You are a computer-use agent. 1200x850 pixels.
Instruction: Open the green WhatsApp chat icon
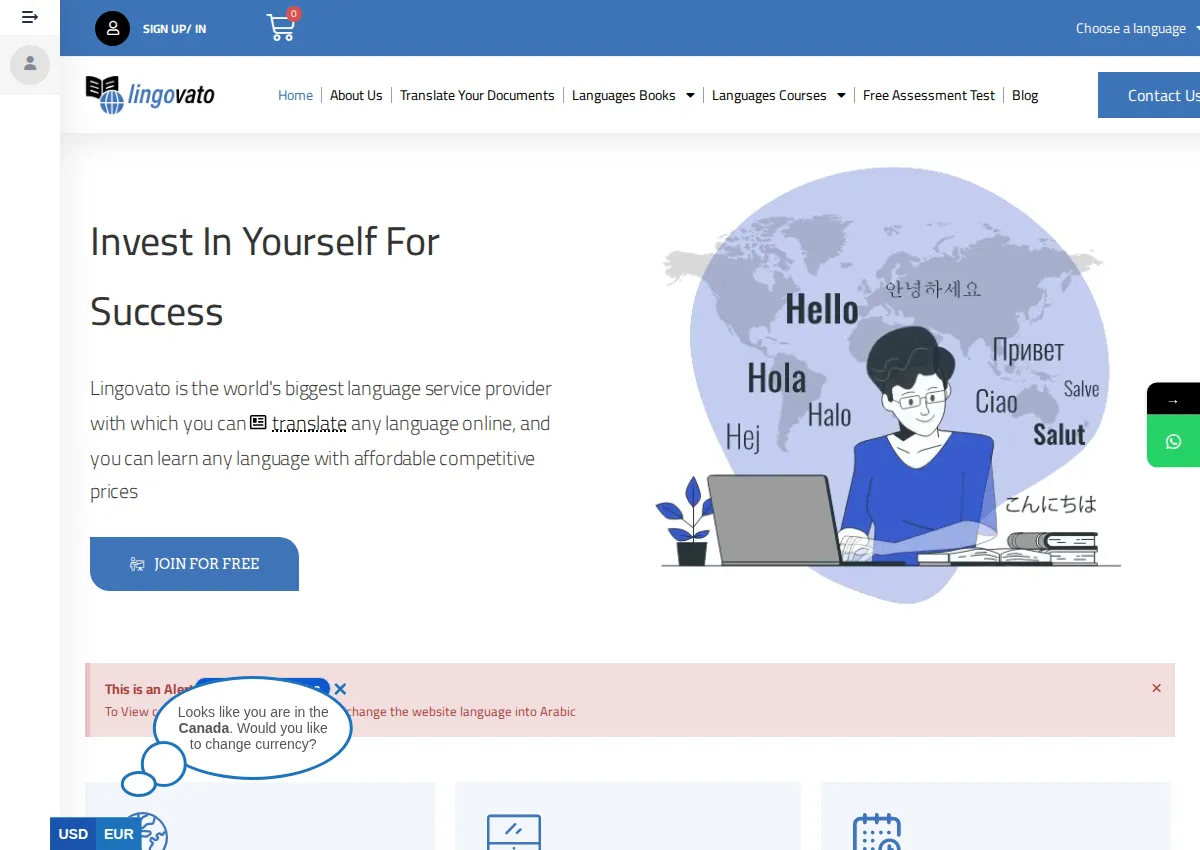[x=1174, y=441]
